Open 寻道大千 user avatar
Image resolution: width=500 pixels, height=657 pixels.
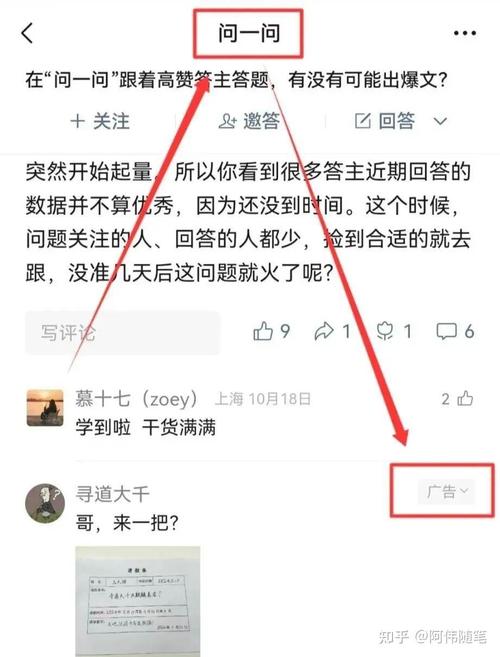[45, 503]
